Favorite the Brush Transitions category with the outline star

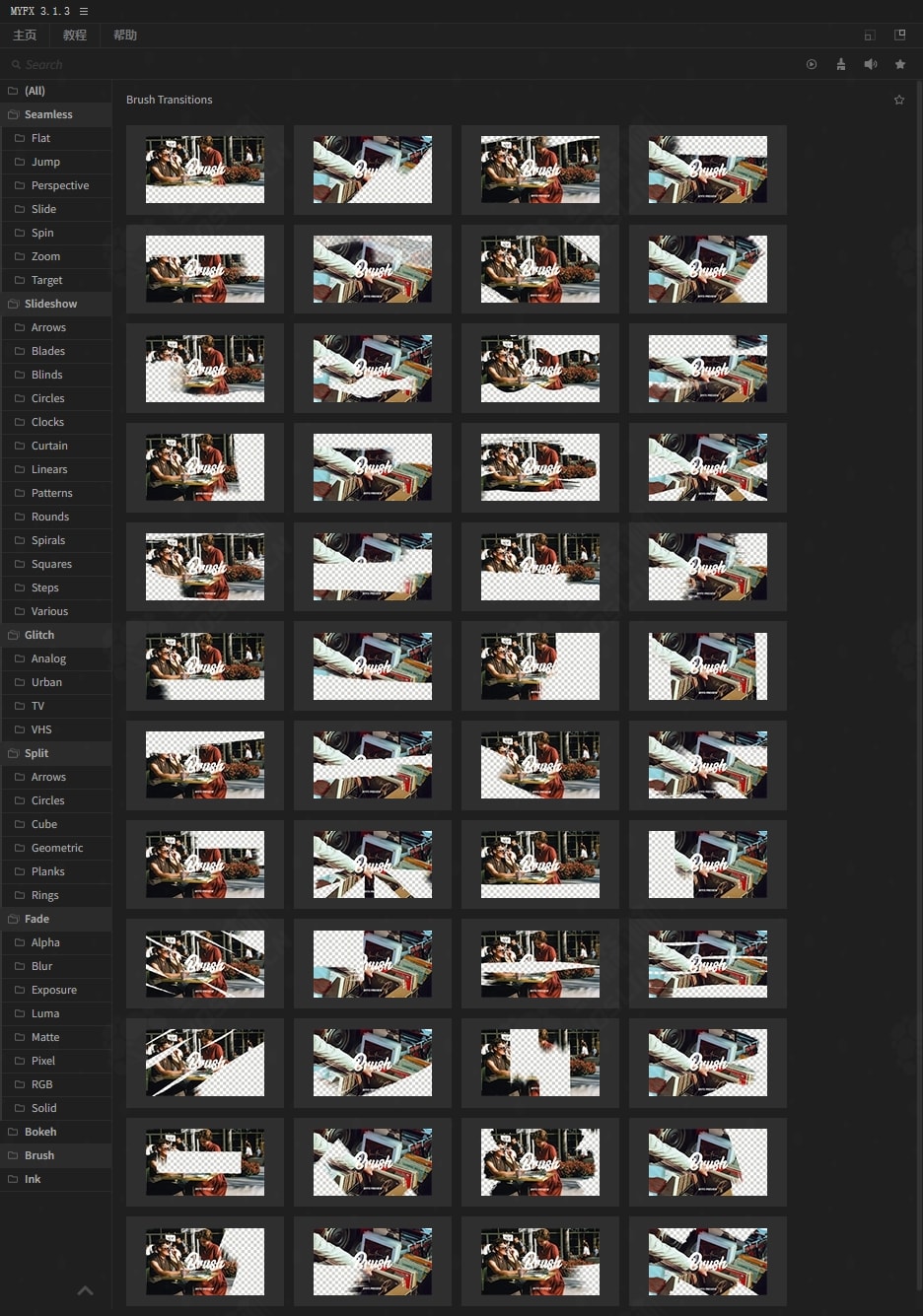point(899,100)
